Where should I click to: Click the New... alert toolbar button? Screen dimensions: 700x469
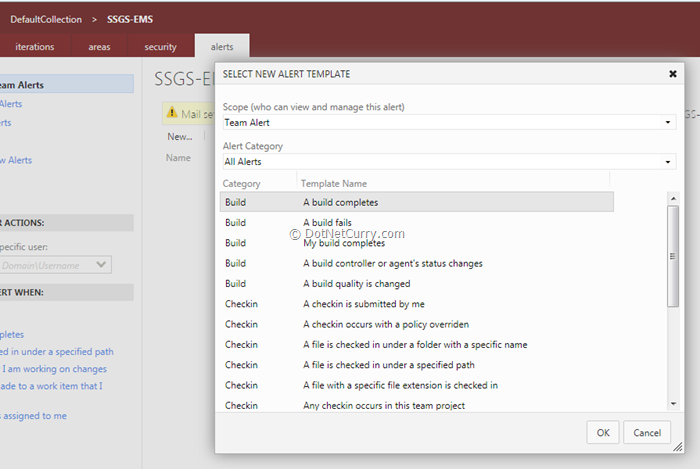pyautogui.click(x=180, y=137)
